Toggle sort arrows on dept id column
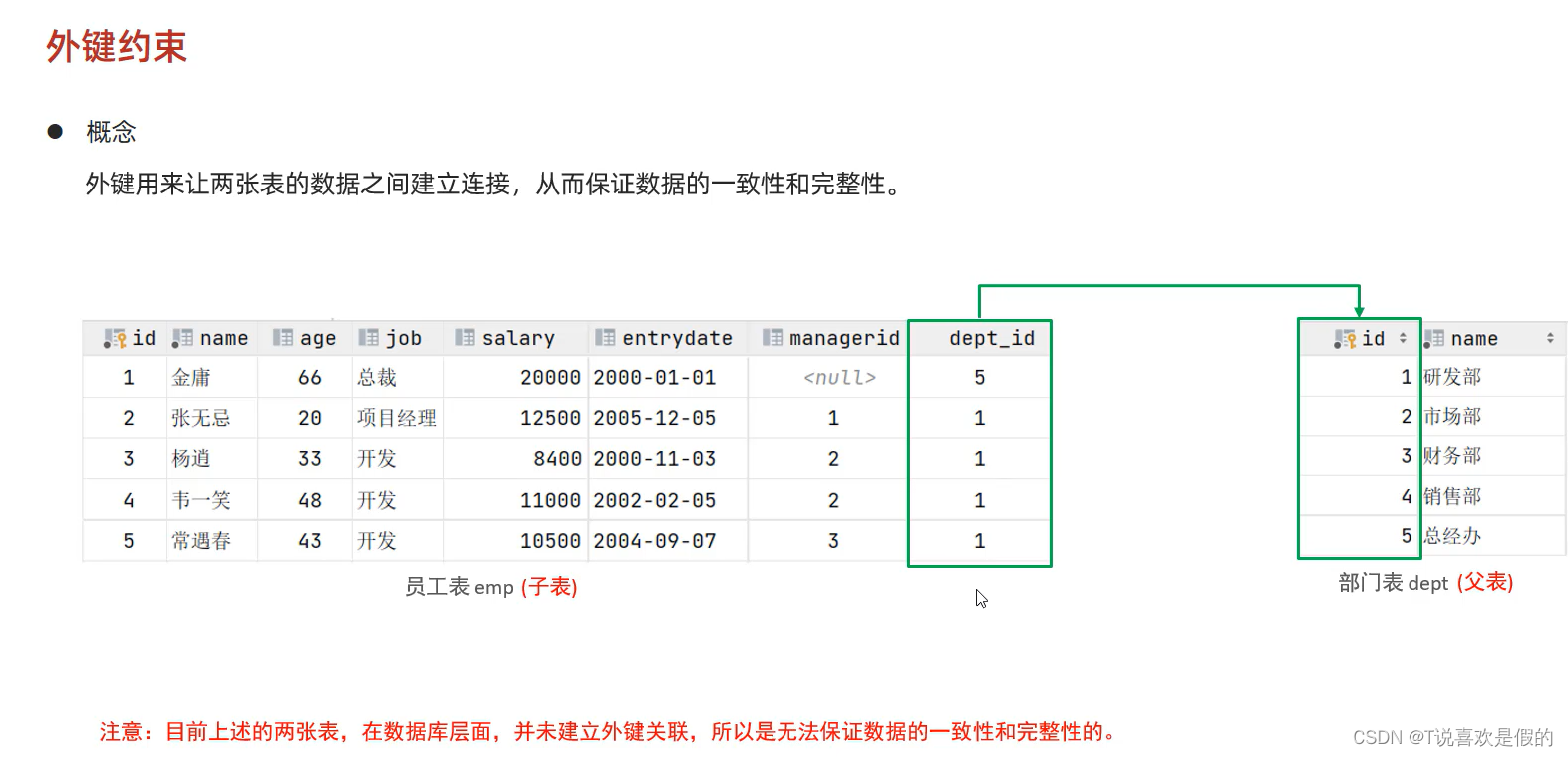 tap(1403, 338)
